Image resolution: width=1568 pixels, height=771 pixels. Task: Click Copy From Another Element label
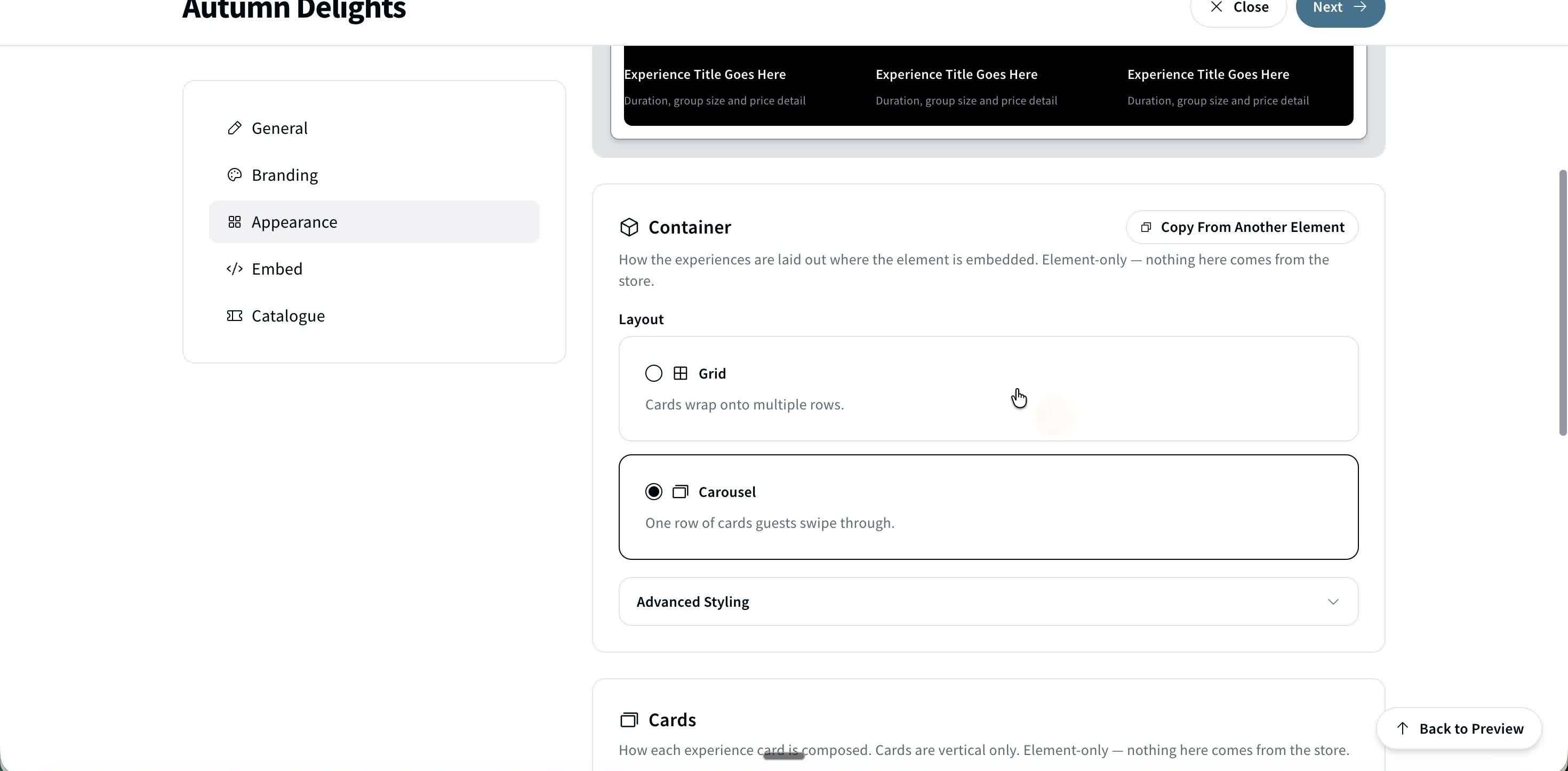tap(1252, 227)
